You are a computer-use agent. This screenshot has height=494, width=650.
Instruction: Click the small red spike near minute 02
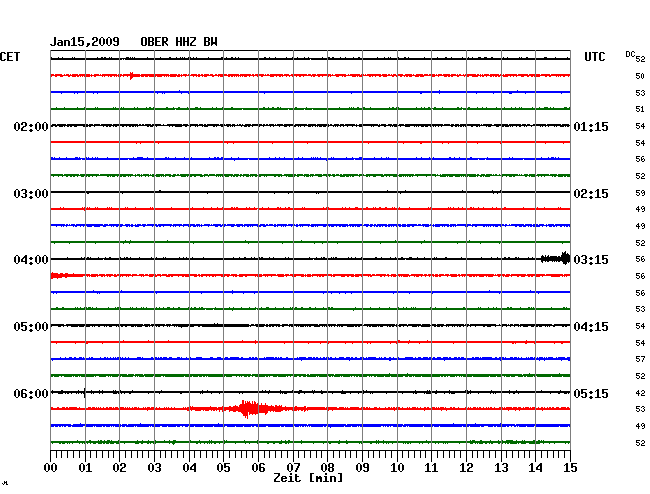132,75
